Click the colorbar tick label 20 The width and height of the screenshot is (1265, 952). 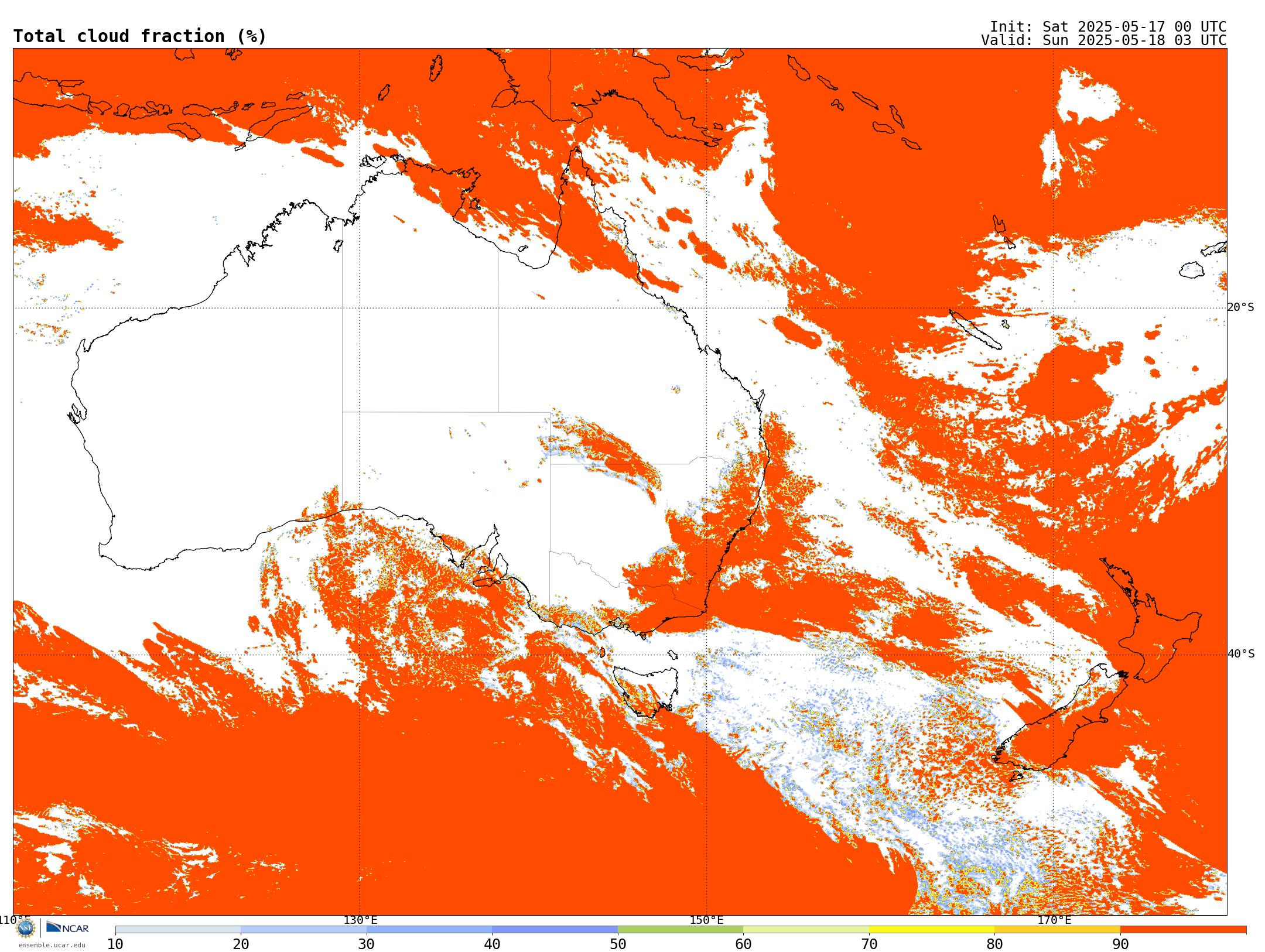(241, 944)
